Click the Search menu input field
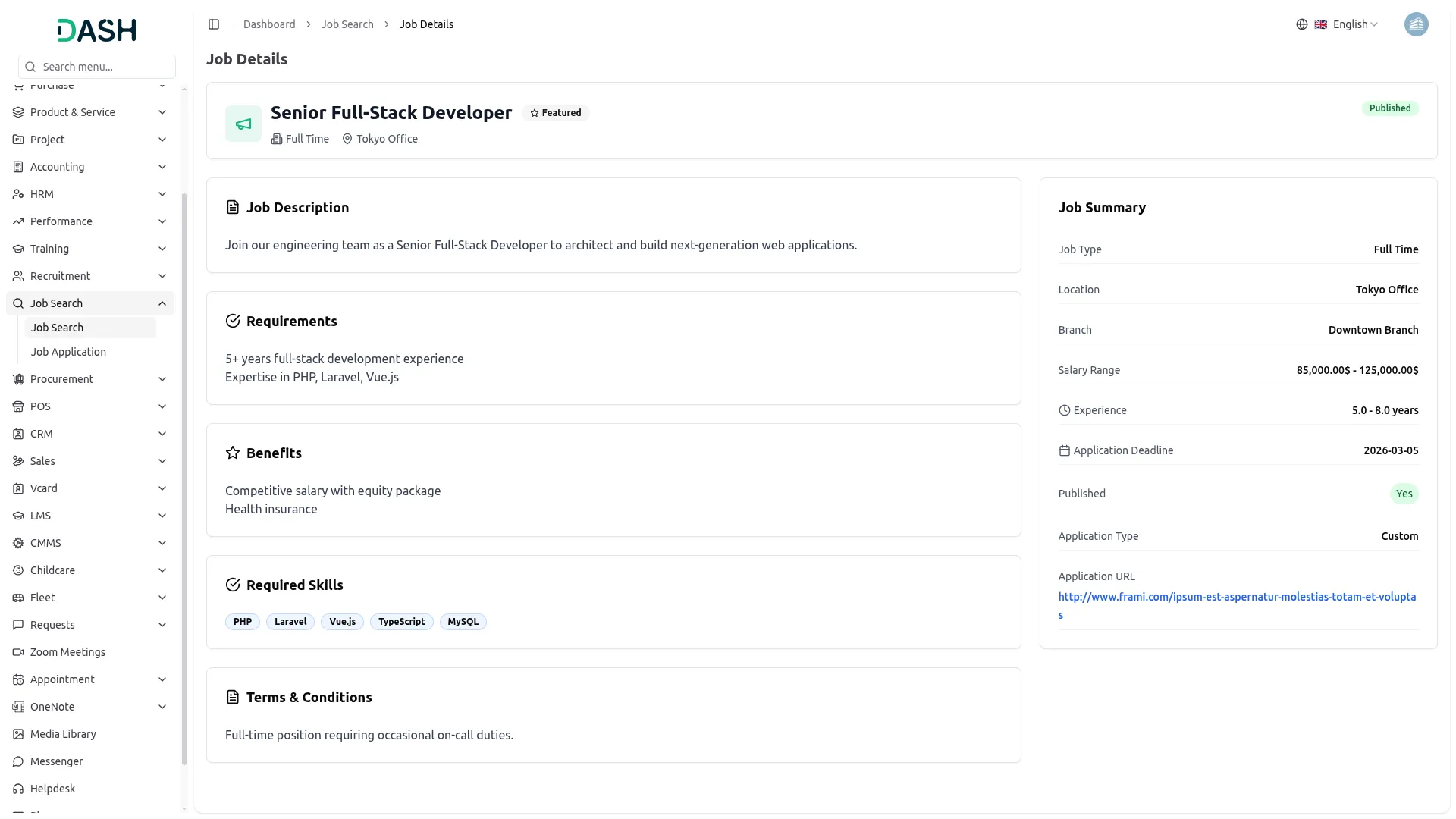Screen dimensions: 1456x819 pyautogui.click(x=97, y=67)
